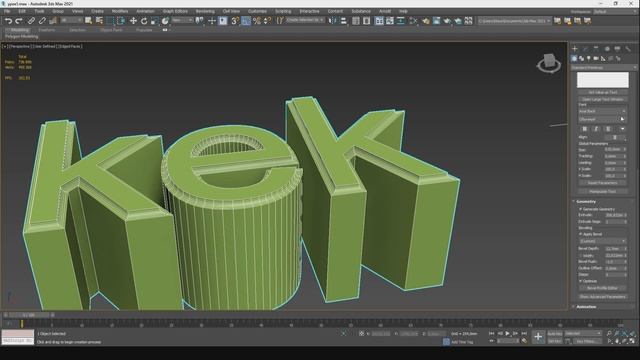Open the Modifiers menu
Screen dimensions: 640x360
(120, 11)
